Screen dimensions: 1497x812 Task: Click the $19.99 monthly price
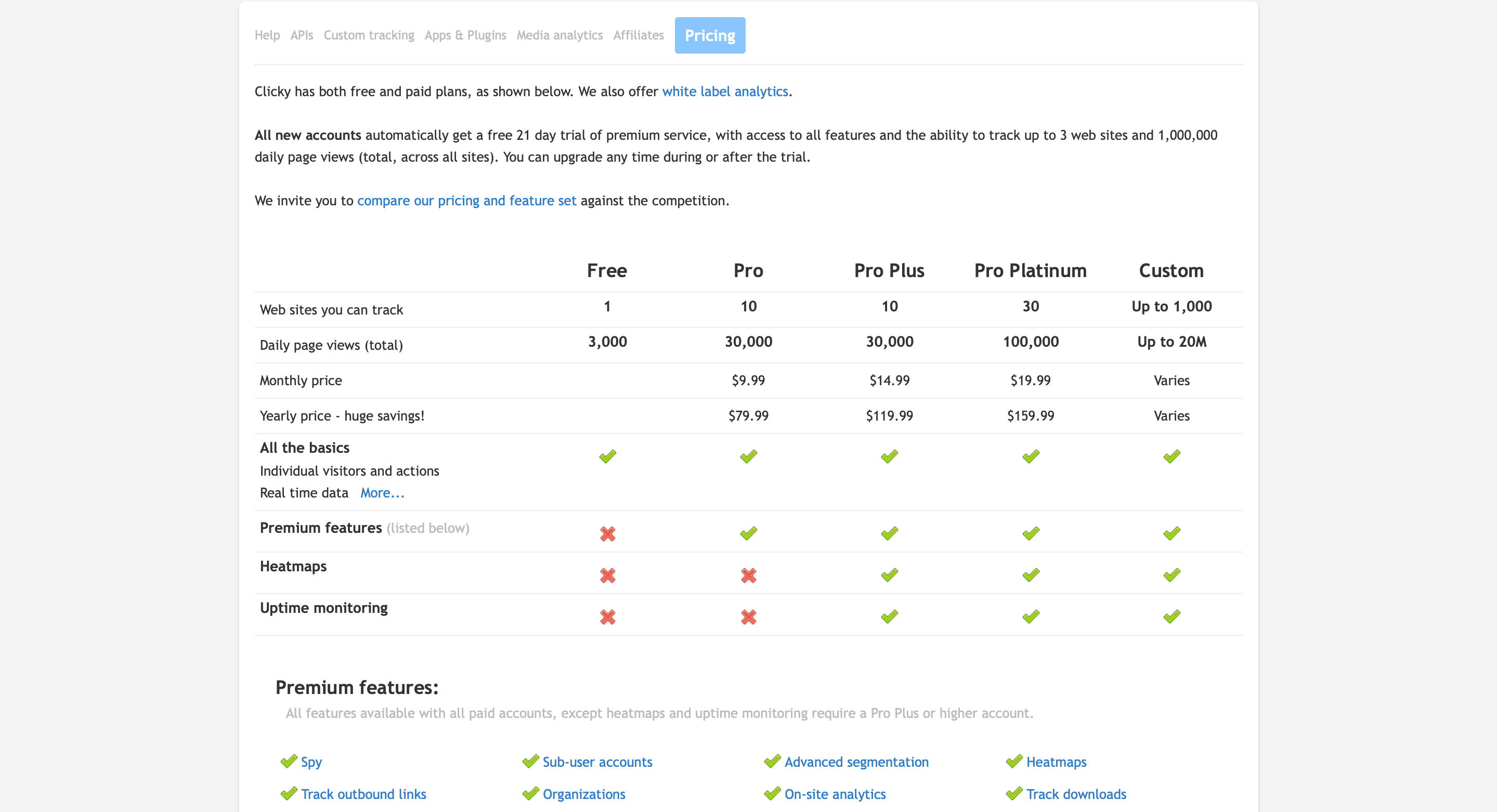pos(1031,381)
